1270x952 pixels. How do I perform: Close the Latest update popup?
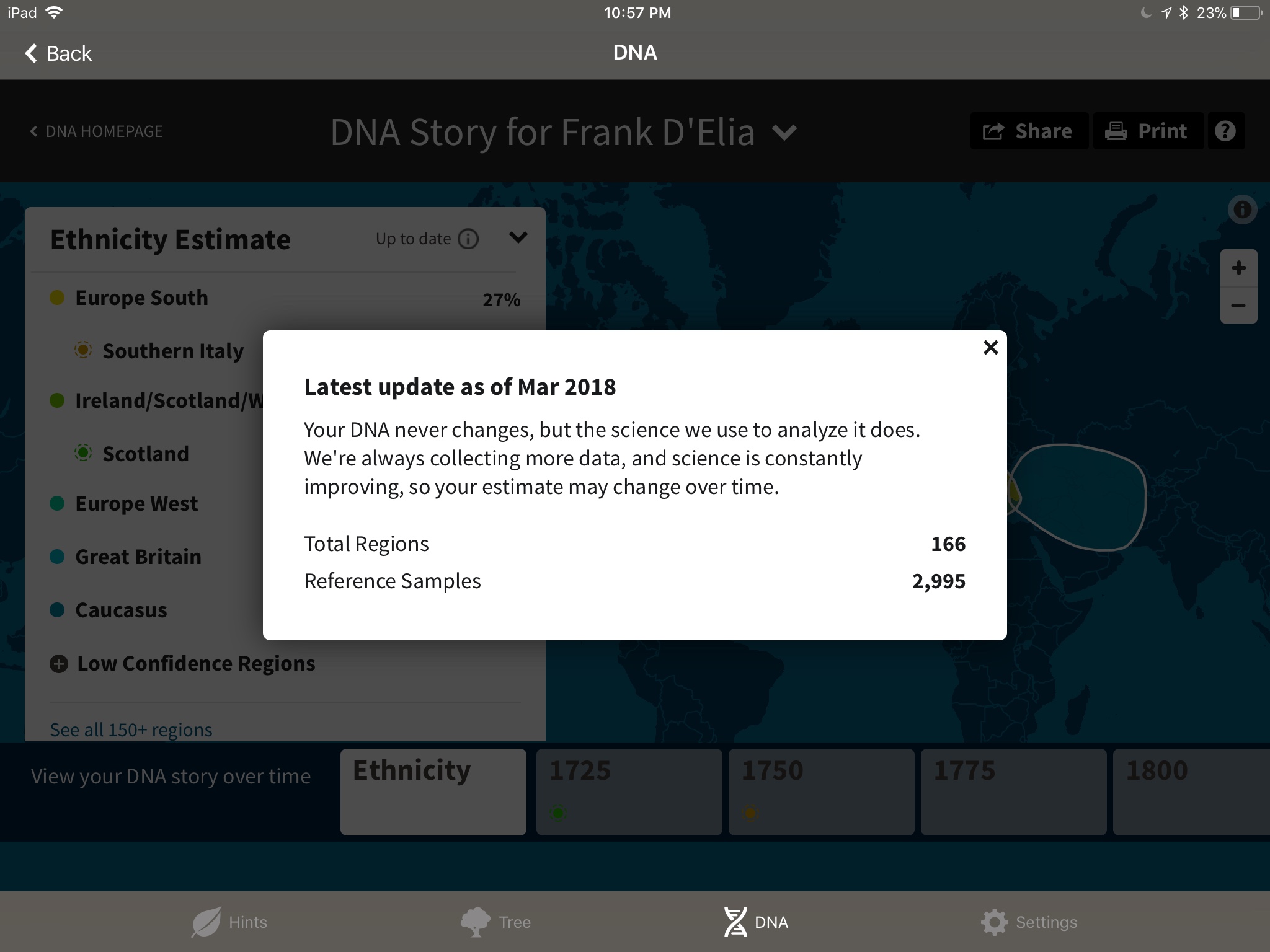tap(990, 348)
